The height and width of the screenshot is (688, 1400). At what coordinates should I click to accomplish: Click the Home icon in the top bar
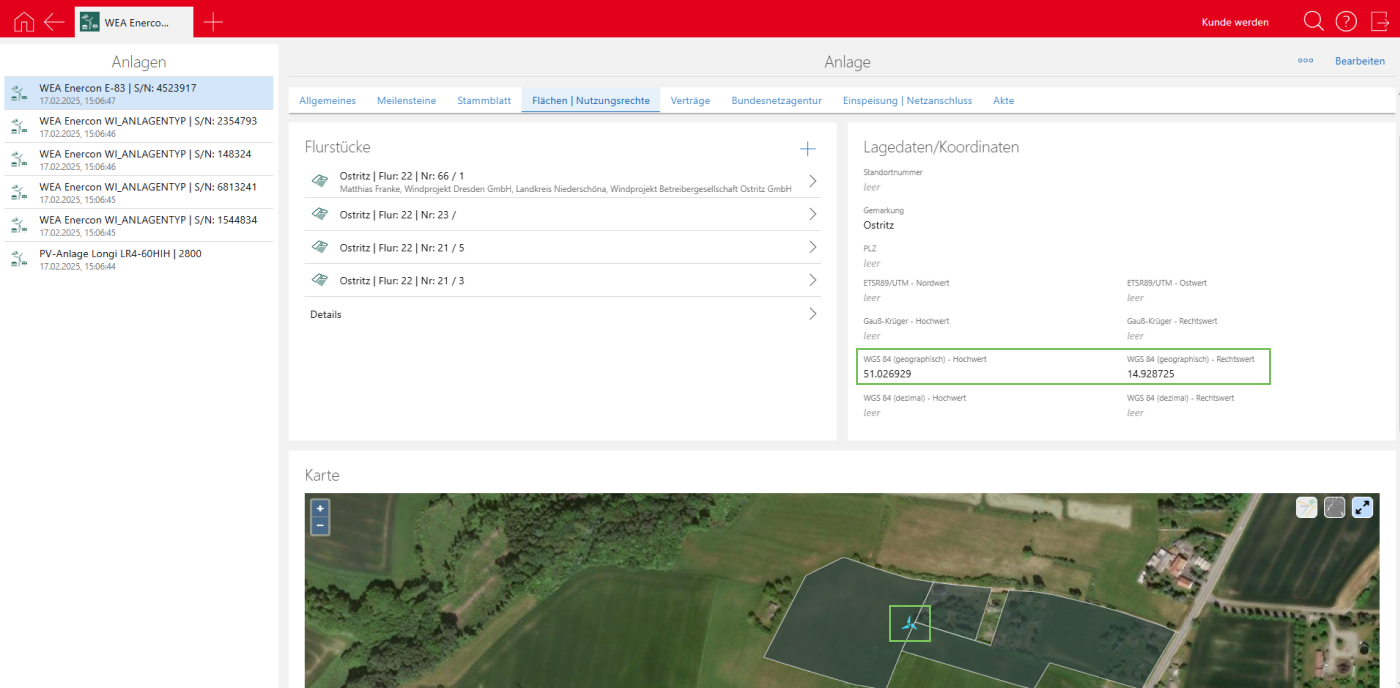point(24,22)
